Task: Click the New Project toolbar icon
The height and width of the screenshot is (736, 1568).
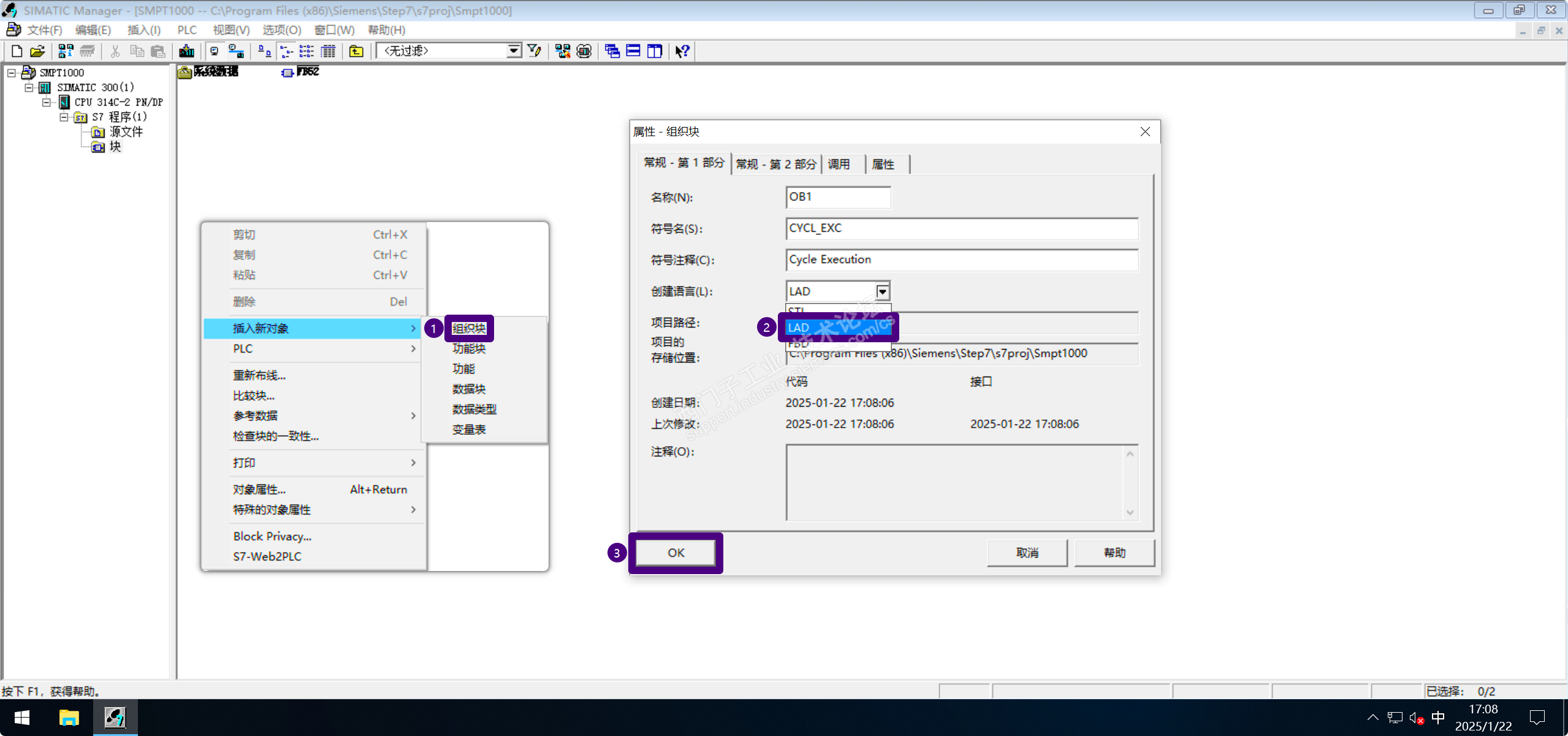Action: 17,52
